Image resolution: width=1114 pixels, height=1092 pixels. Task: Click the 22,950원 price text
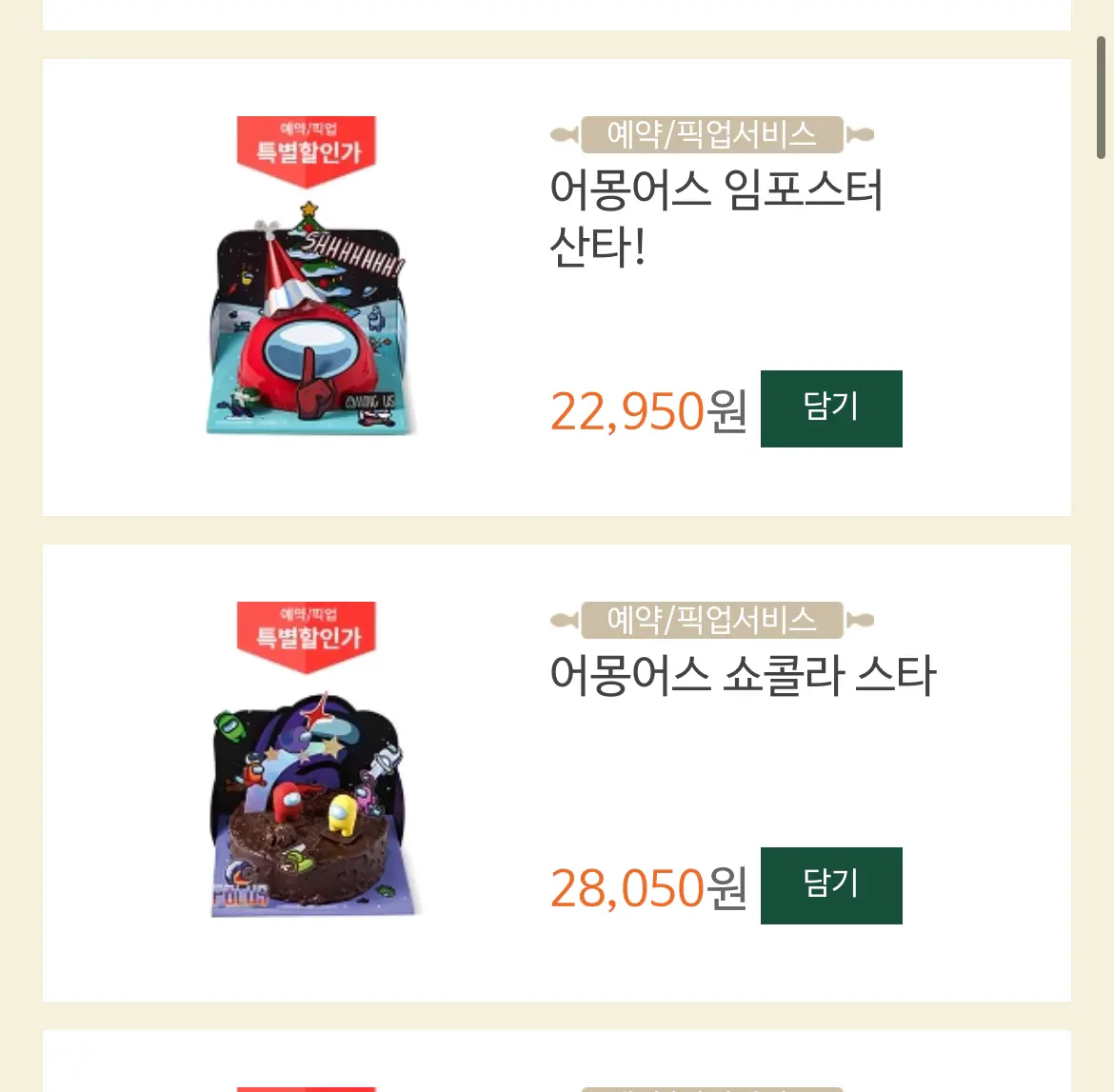(x=648, y=410)
